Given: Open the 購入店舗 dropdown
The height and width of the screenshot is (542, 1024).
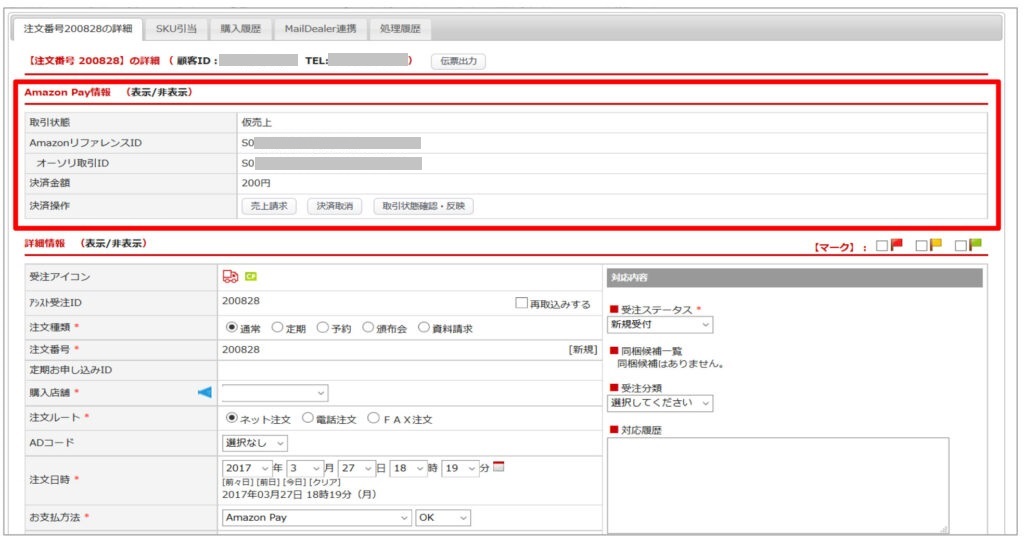Looking at the screenshot, I should pos(275,392).
